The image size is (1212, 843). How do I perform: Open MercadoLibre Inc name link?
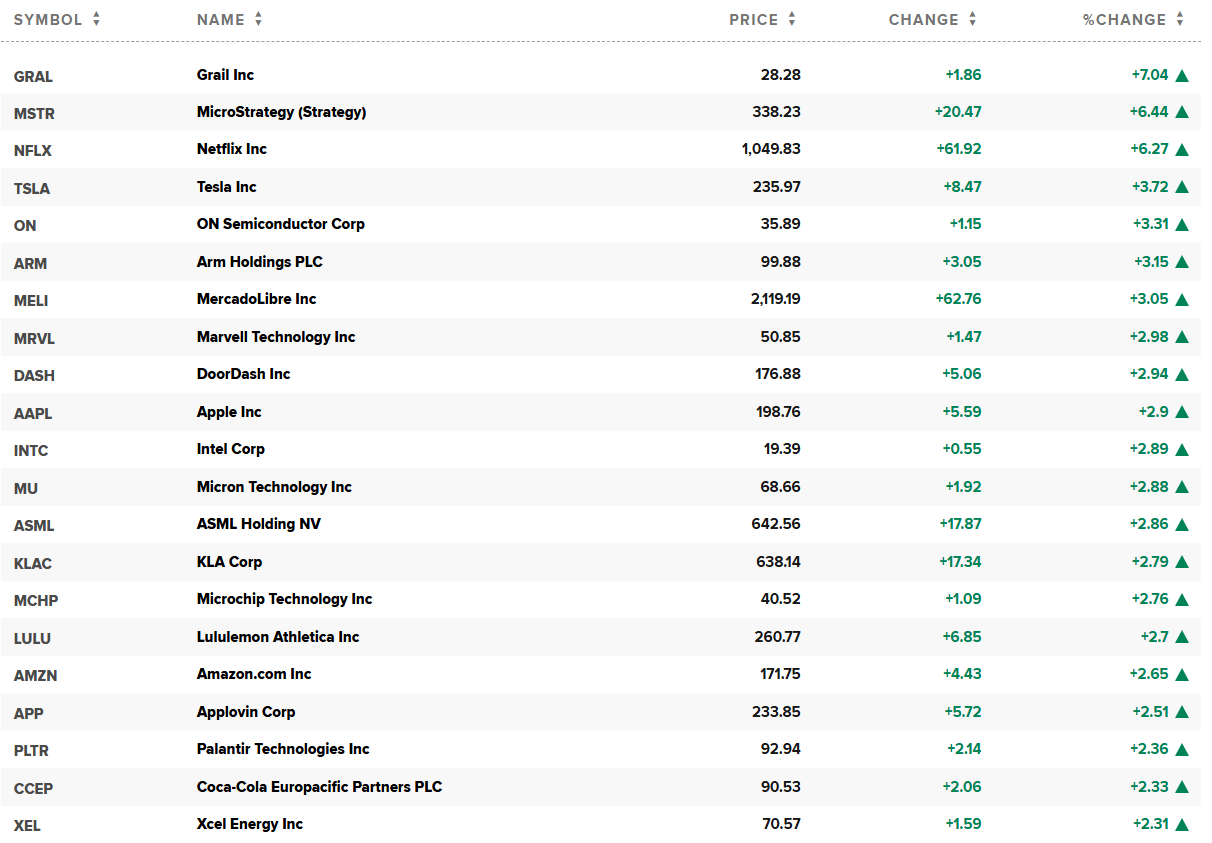(x=256, y=299)
